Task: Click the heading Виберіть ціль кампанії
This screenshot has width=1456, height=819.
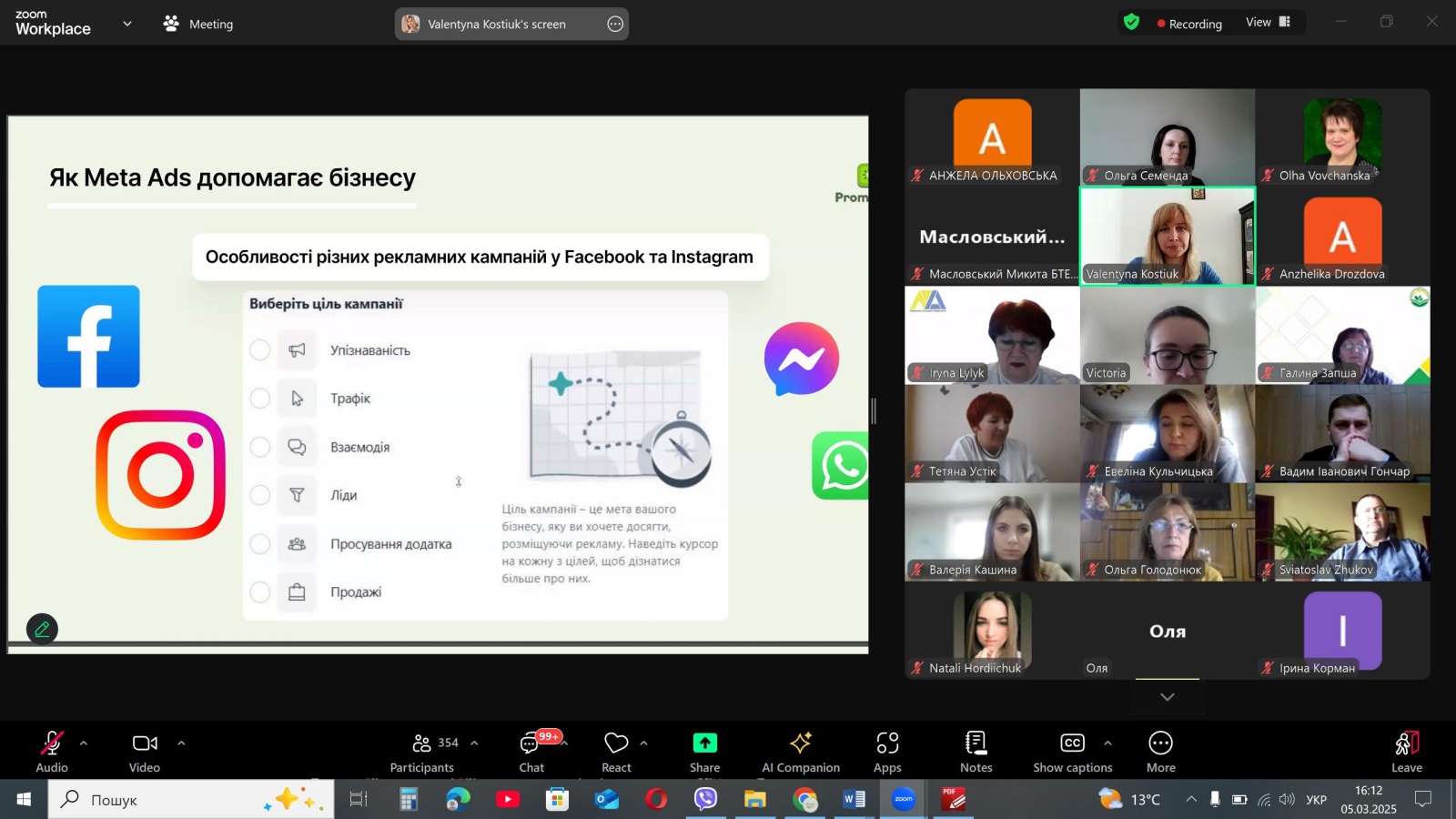Action: (326, 304)
